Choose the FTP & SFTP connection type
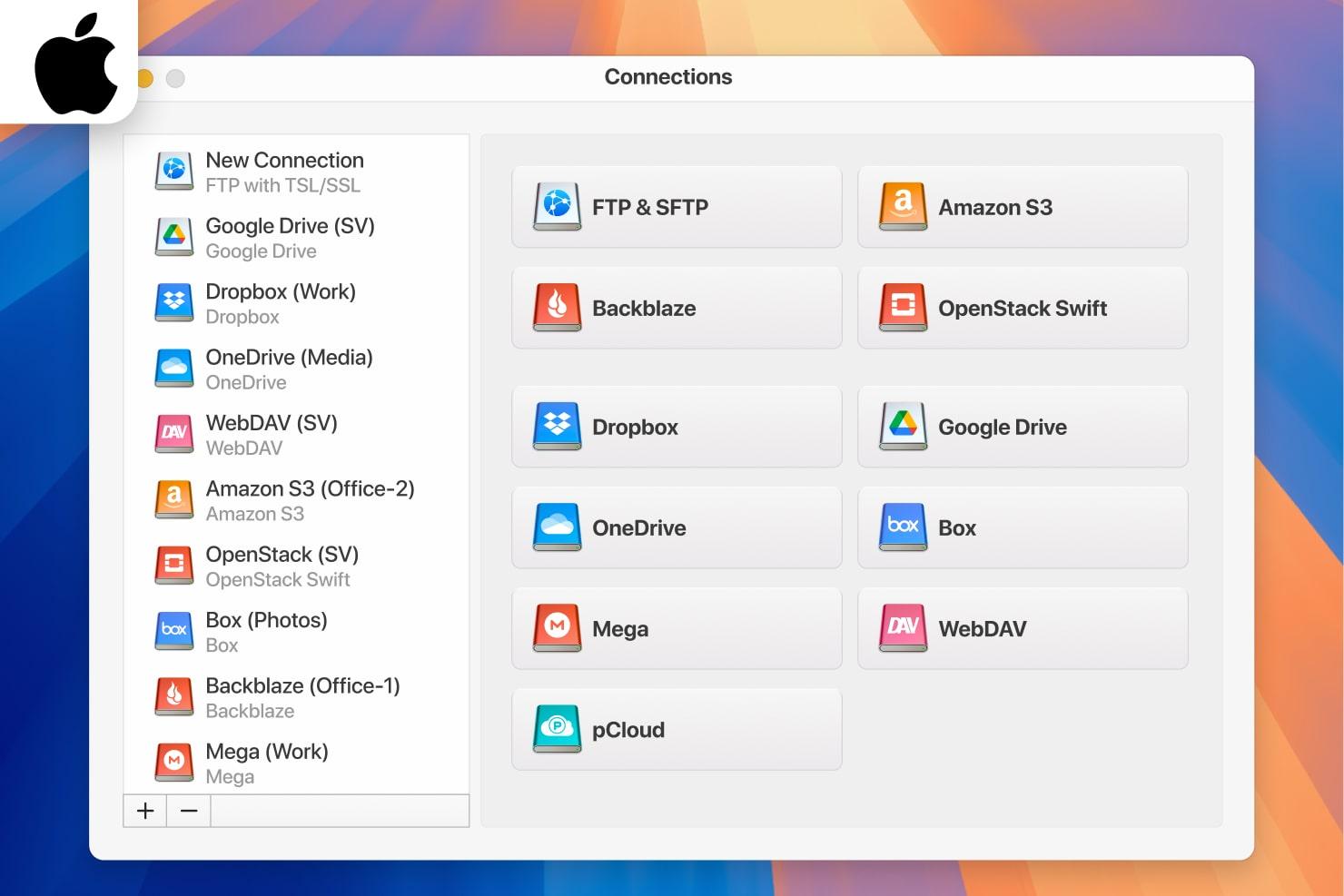 click(x=677, y=207)
